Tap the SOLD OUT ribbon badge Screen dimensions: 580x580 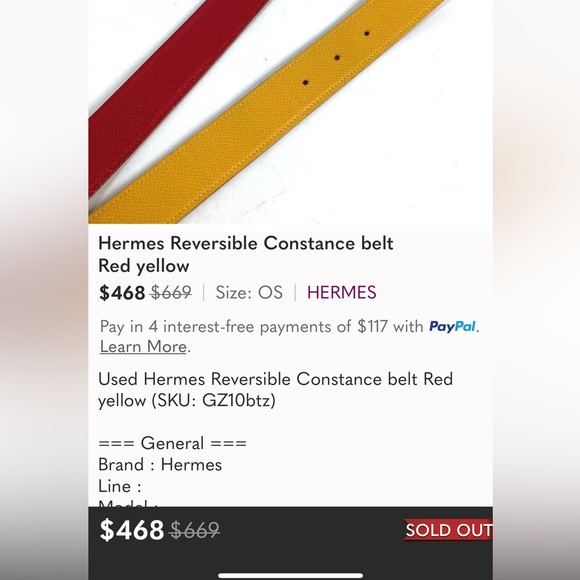point(448,530)
